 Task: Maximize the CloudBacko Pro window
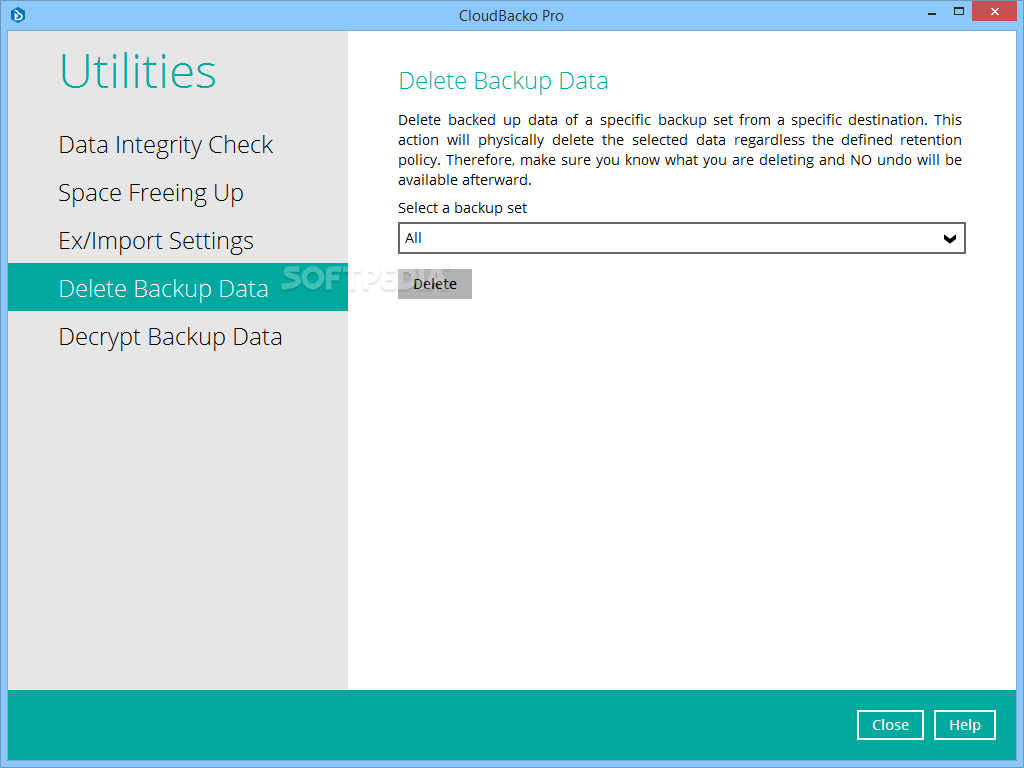point(959,11)
